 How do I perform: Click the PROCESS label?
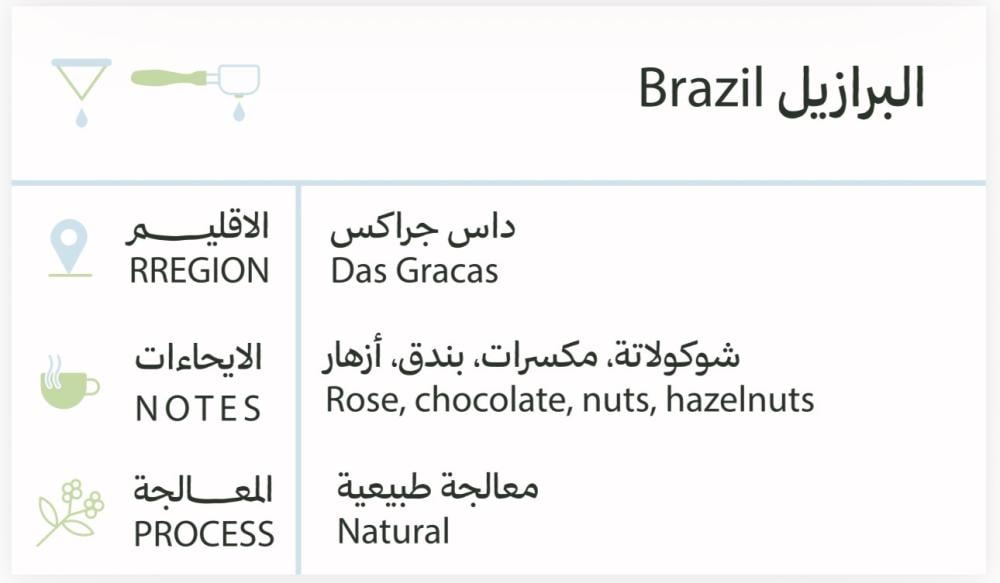pos(203,534)
